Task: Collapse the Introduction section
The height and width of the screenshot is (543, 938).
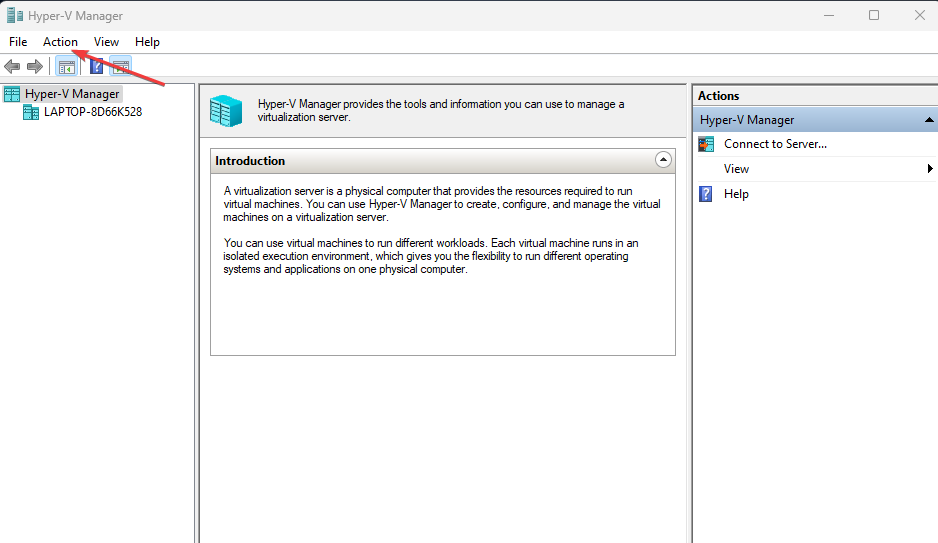Action: 663,160
